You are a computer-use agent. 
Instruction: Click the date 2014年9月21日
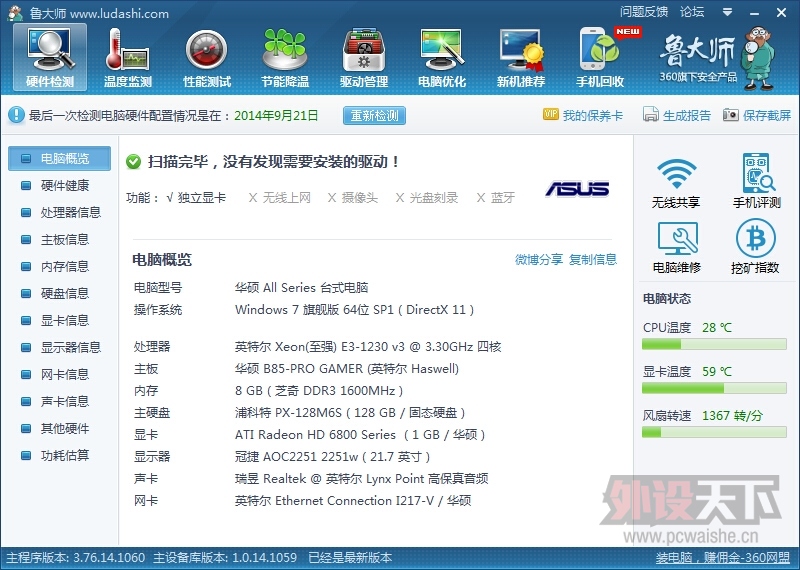coord(276,115)
